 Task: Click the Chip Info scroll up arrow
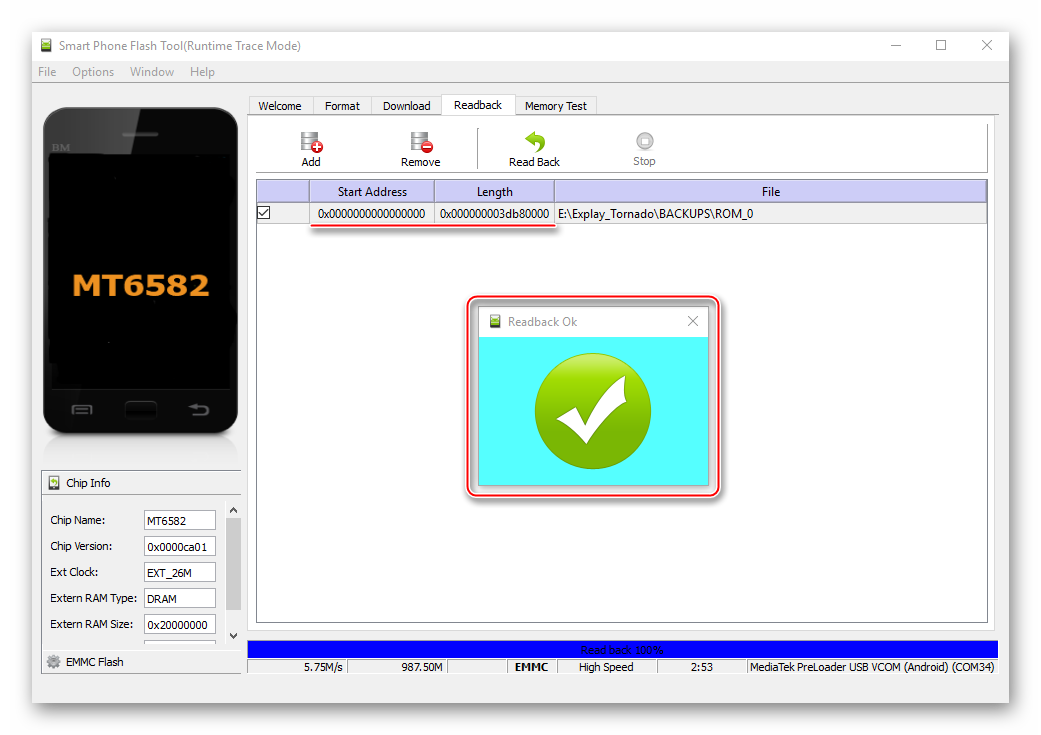pyautogui.click(x=233, y=510)
